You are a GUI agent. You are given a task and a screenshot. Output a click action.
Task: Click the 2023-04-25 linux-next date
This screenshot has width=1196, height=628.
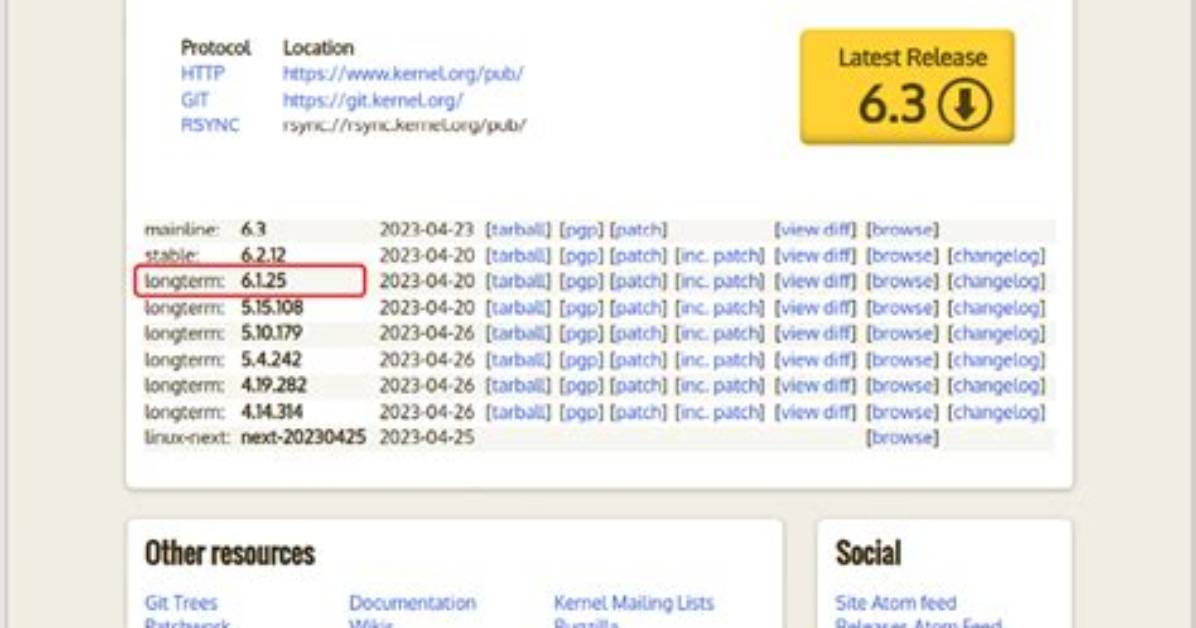(426, 437)
